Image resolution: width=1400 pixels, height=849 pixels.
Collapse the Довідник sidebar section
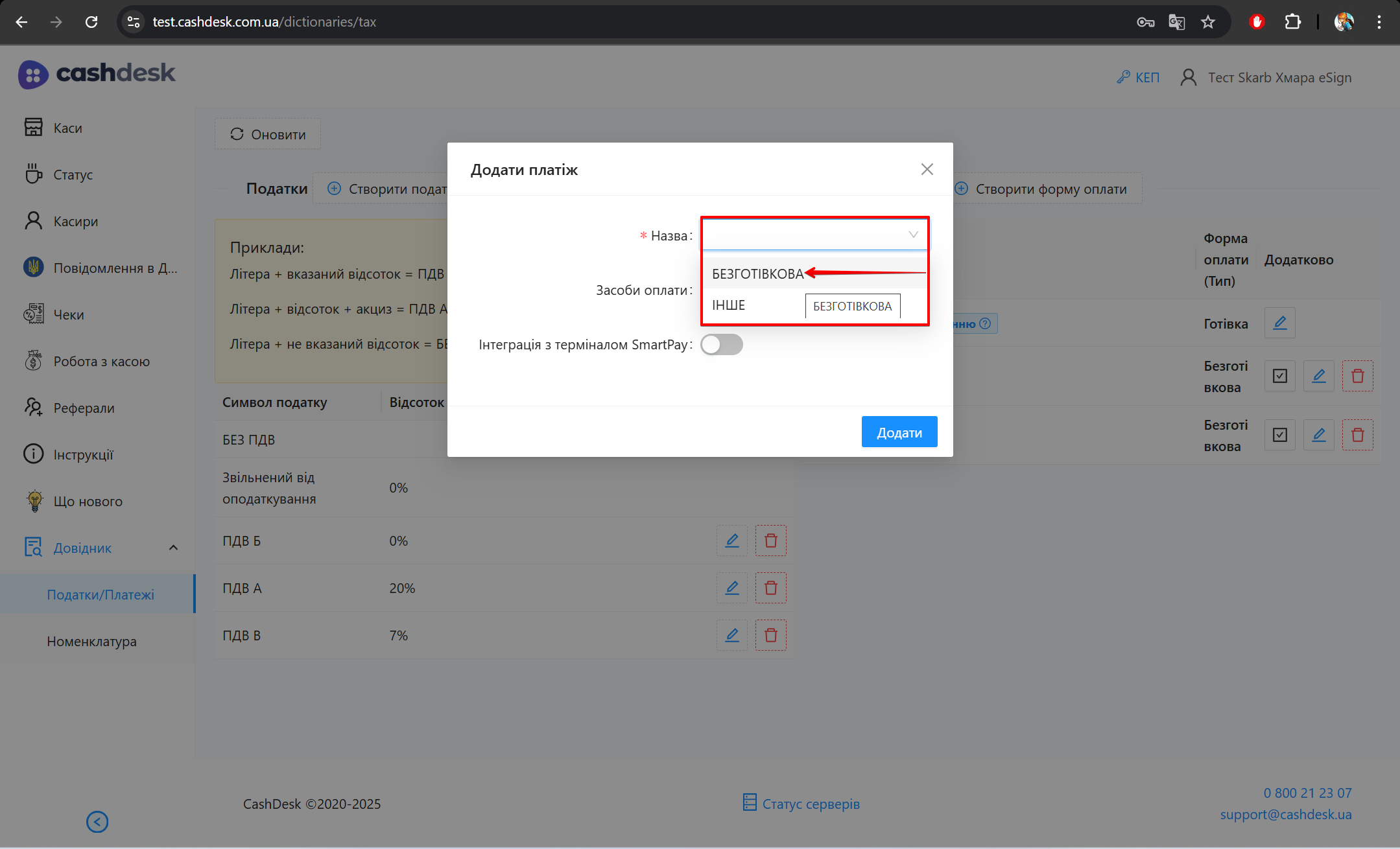point(173,548)
